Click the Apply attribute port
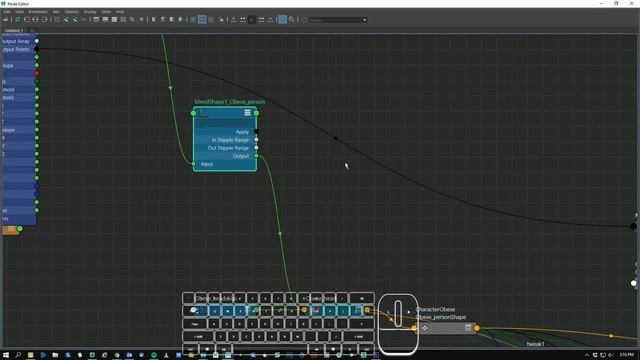The height and width of the screenshot is (360, 640). point(256,131)
